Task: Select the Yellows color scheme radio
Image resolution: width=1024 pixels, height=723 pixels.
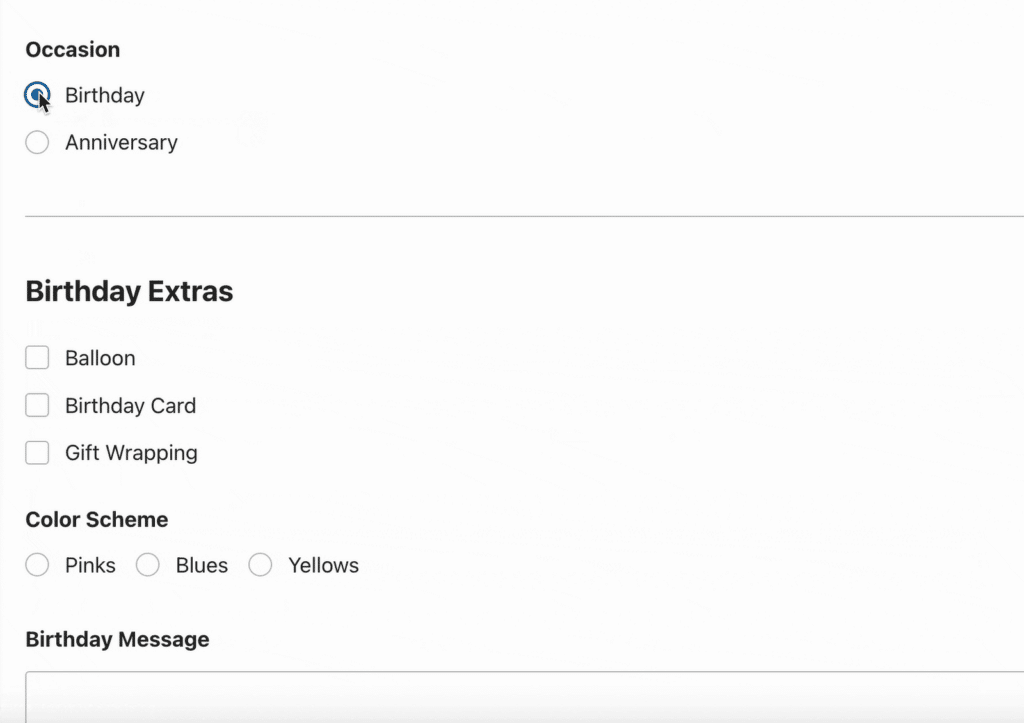Action: tap(260, 566)
